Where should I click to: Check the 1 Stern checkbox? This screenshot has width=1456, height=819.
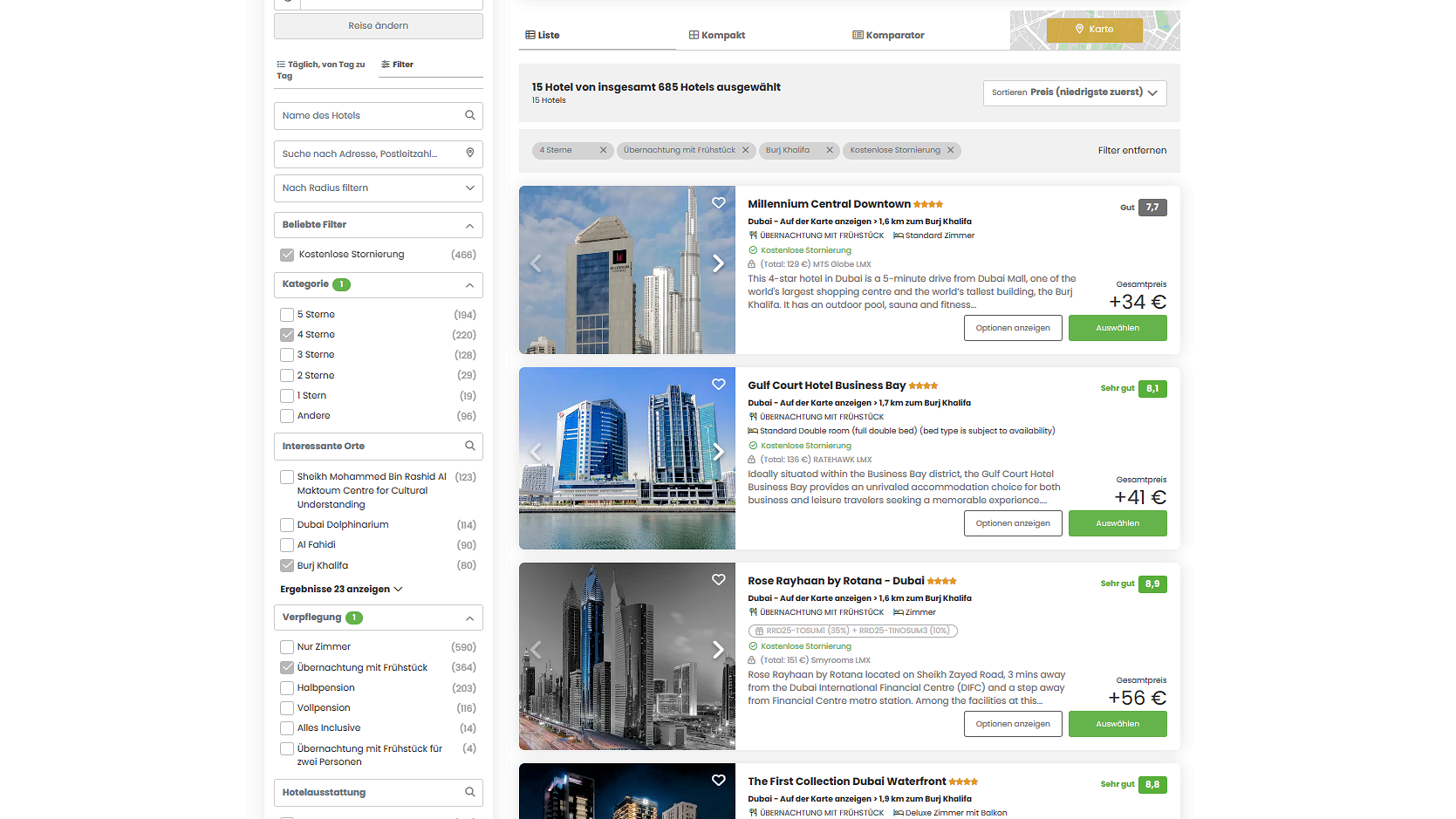pyautogui.click(x=287, y=396)
